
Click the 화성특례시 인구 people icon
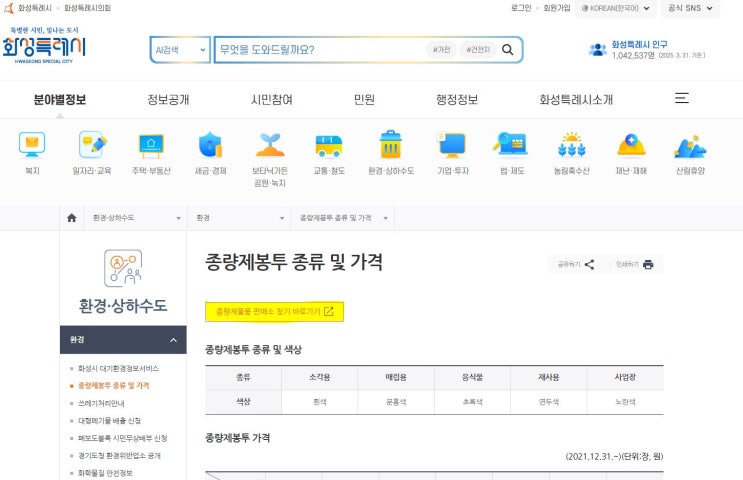click(598, 49)
